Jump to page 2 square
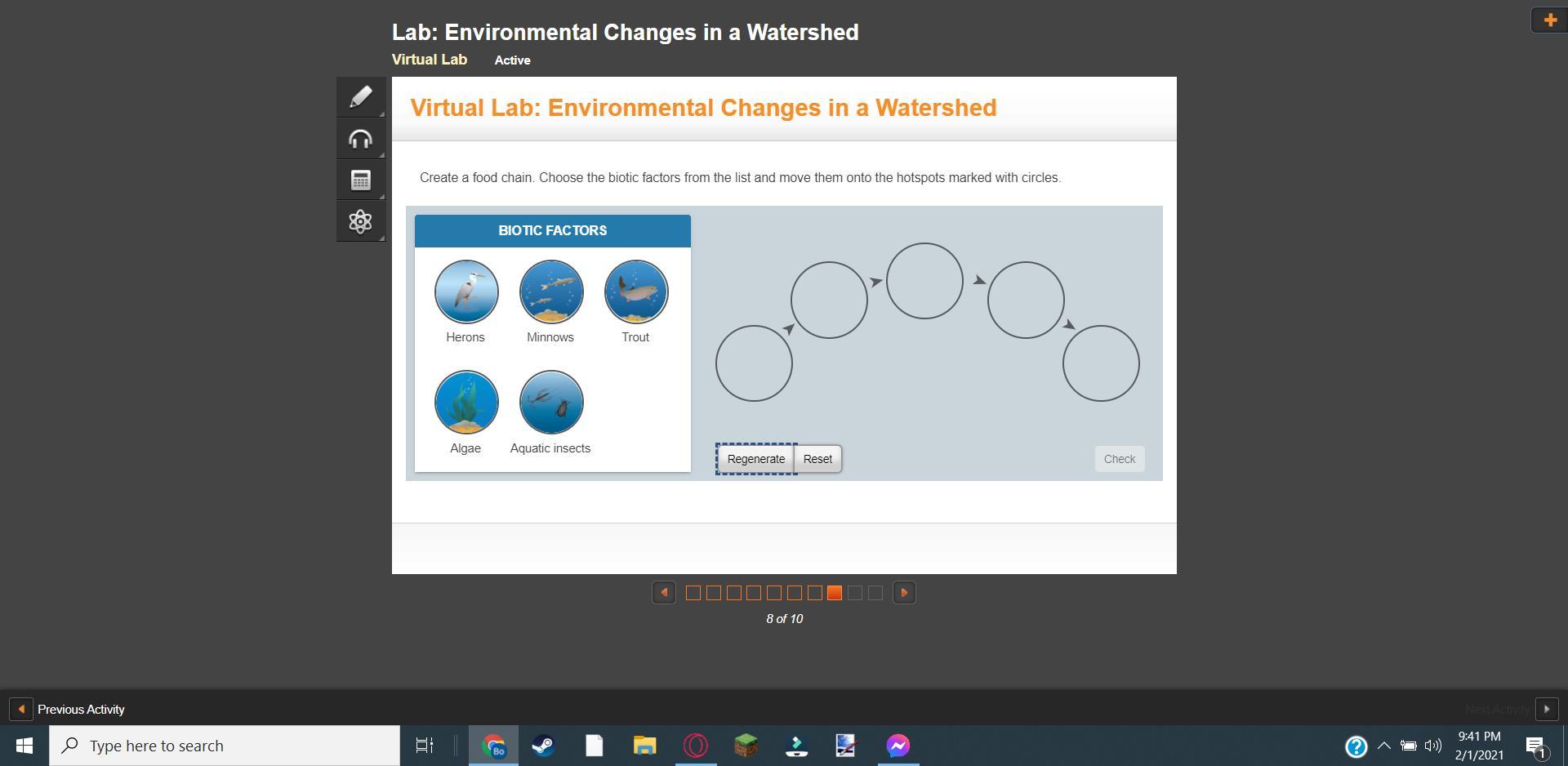This screenshot has height=766, width=1568. (x=714, y=593)
